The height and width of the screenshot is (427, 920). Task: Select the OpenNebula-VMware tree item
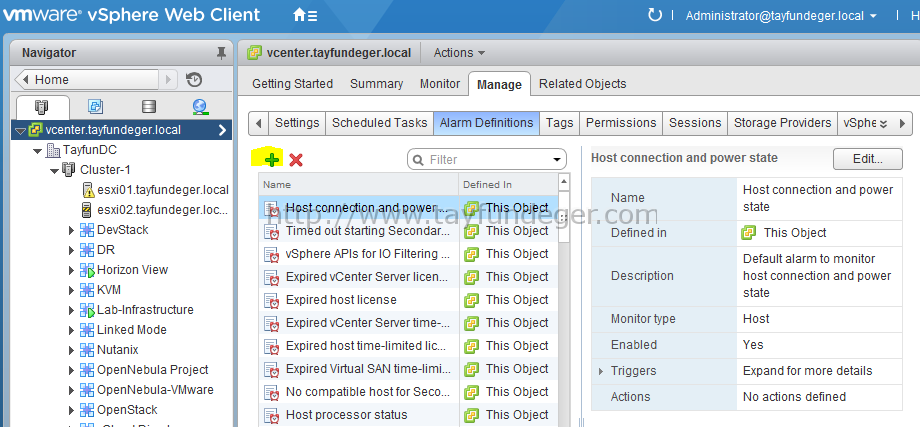pyautogui.click(x=155, y=389)
